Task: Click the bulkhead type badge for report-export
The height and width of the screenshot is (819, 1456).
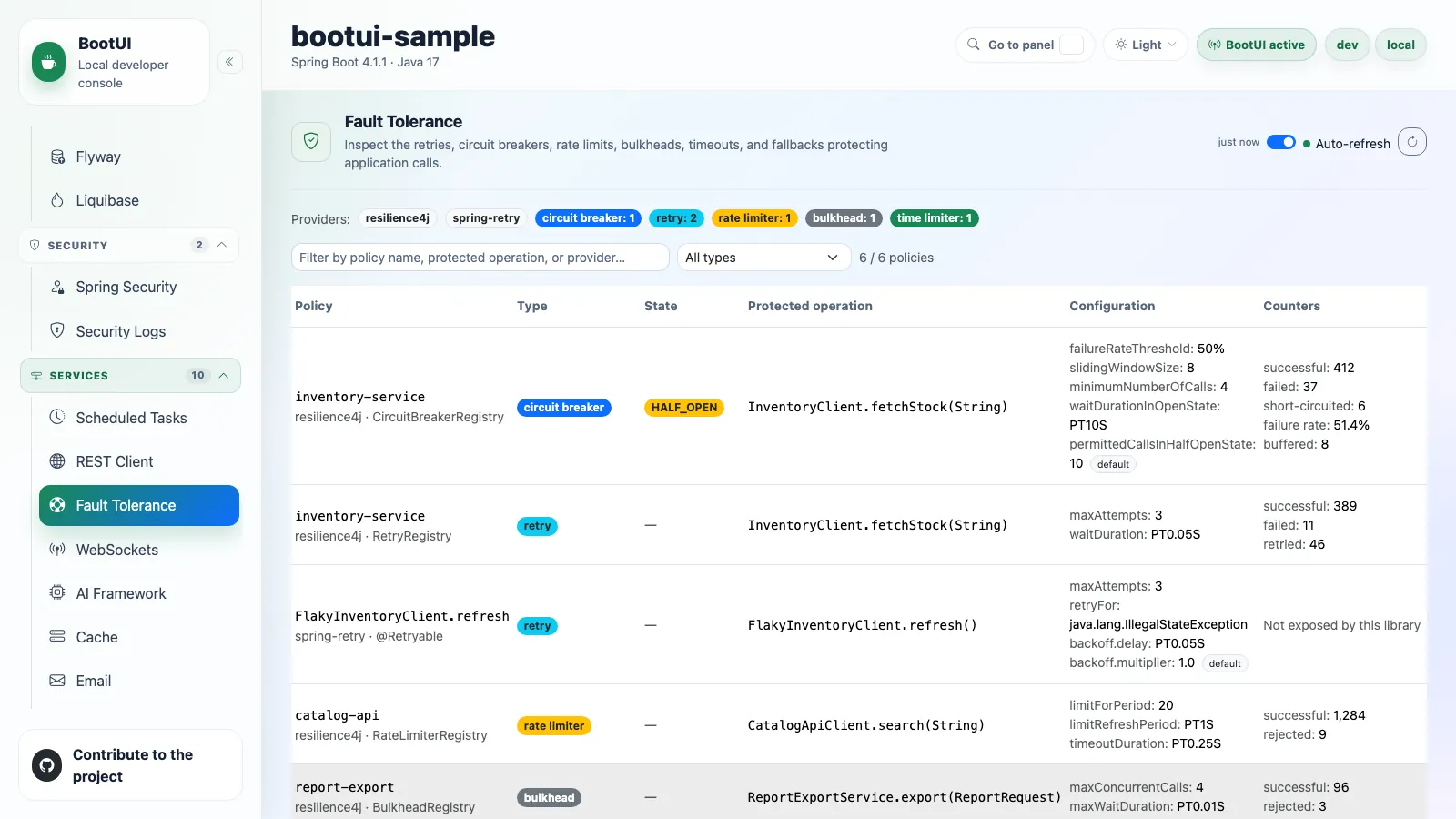Action: [549, 798]
